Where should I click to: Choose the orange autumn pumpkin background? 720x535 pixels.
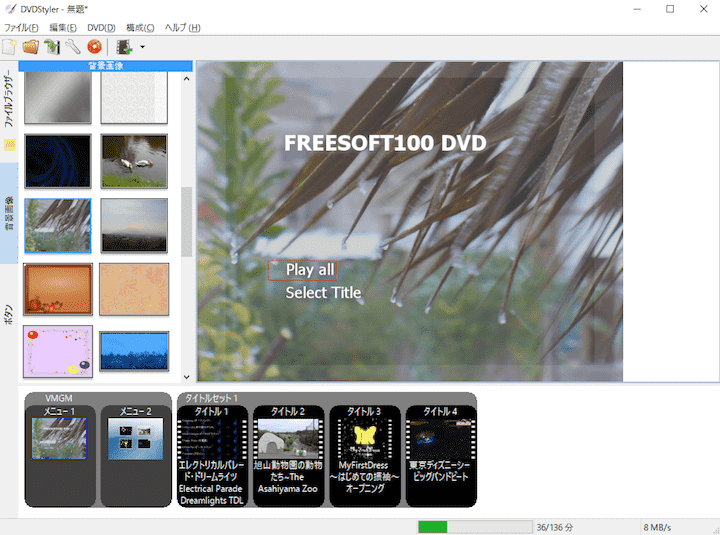pos(58,289)
